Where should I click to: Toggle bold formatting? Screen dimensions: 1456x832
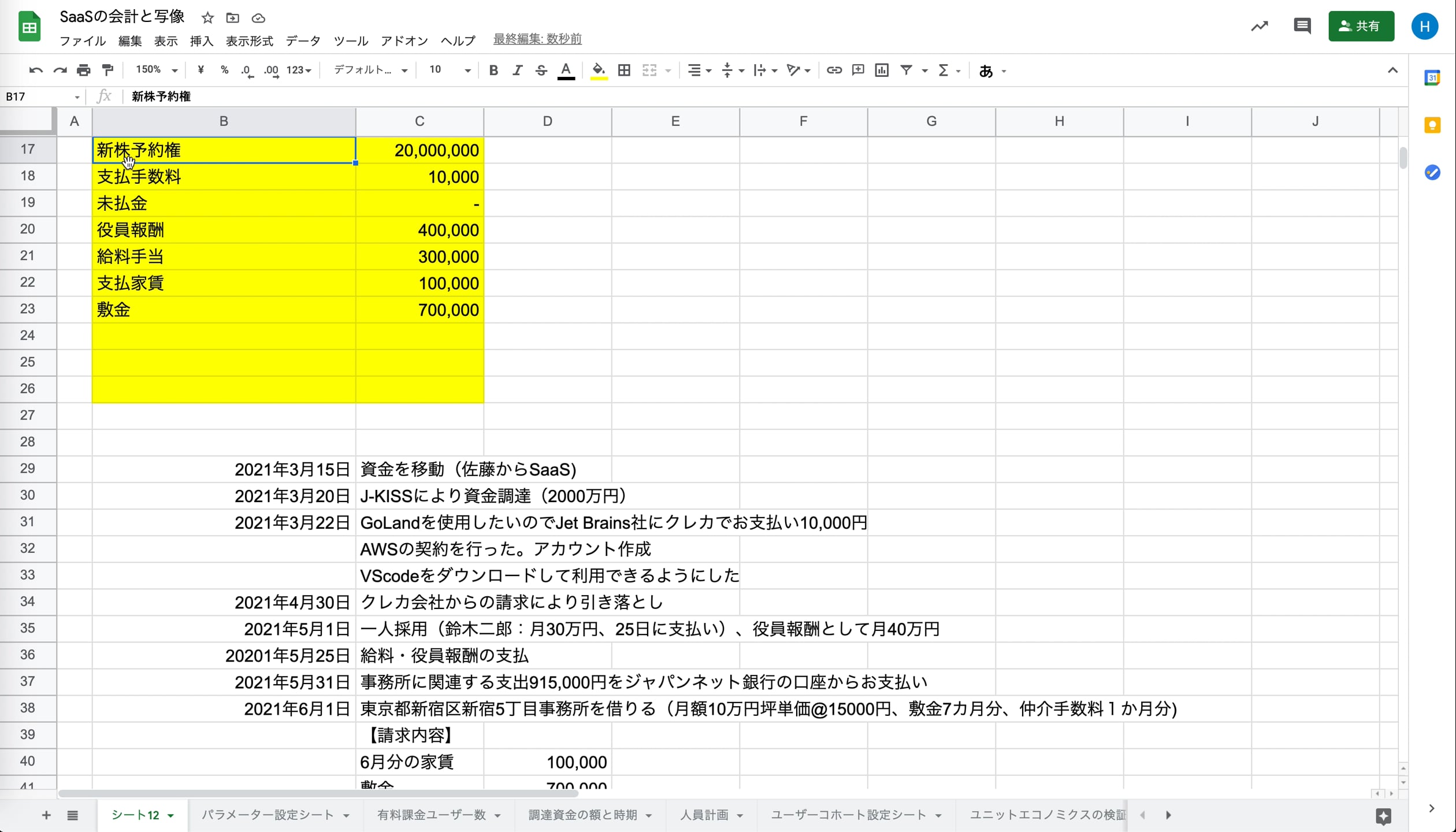(493, 70)
